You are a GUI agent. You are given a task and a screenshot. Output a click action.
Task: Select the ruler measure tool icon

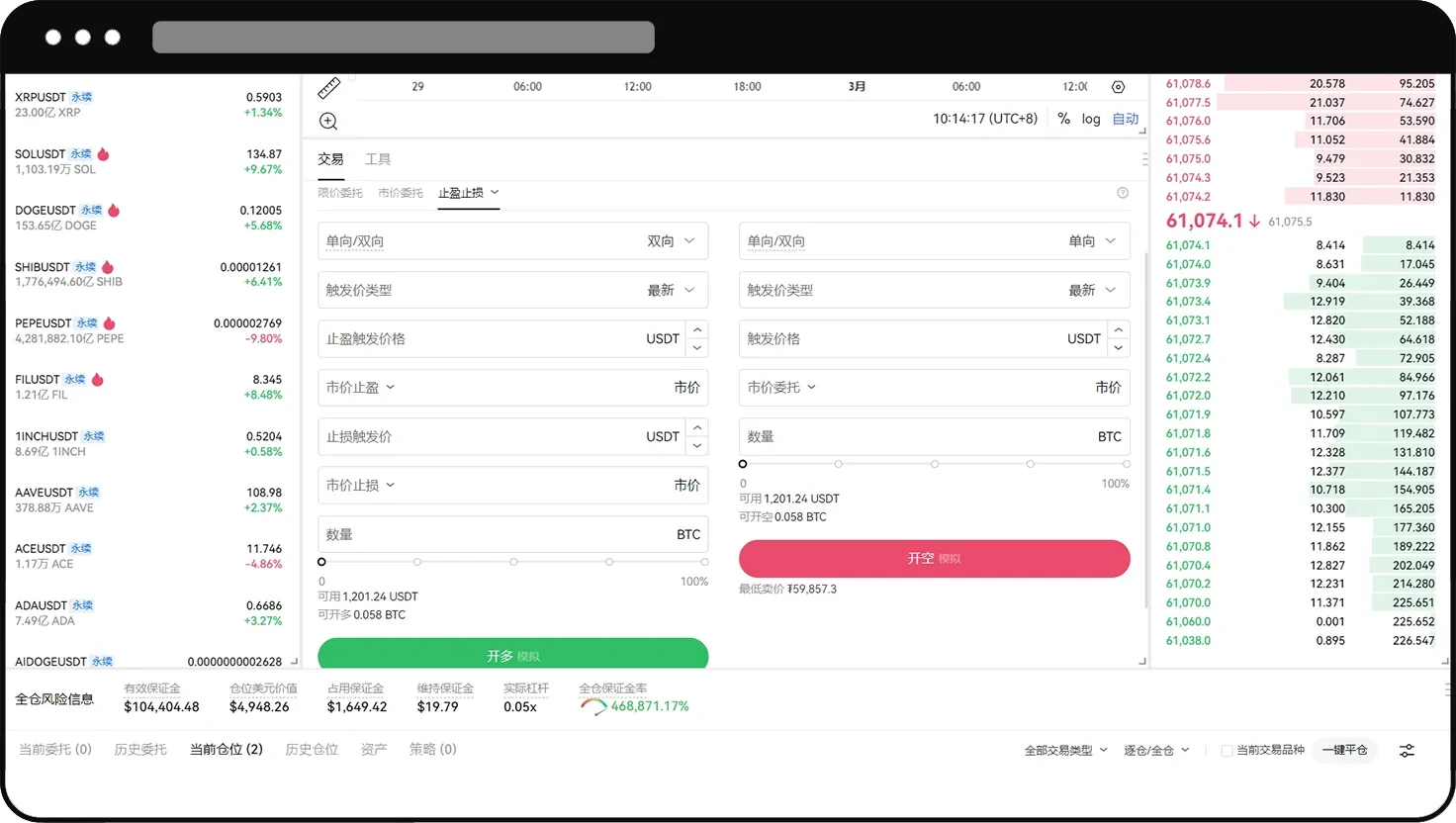328,88
